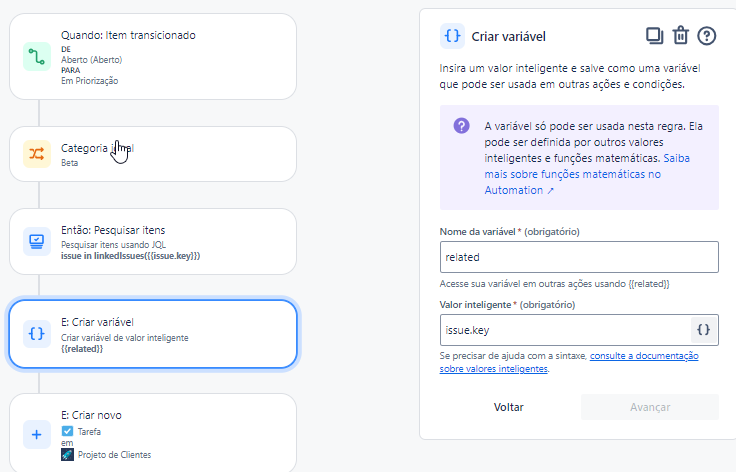Click the purple info question icon
This screenshot has height=472, width=736.
[x=461, y=126]
